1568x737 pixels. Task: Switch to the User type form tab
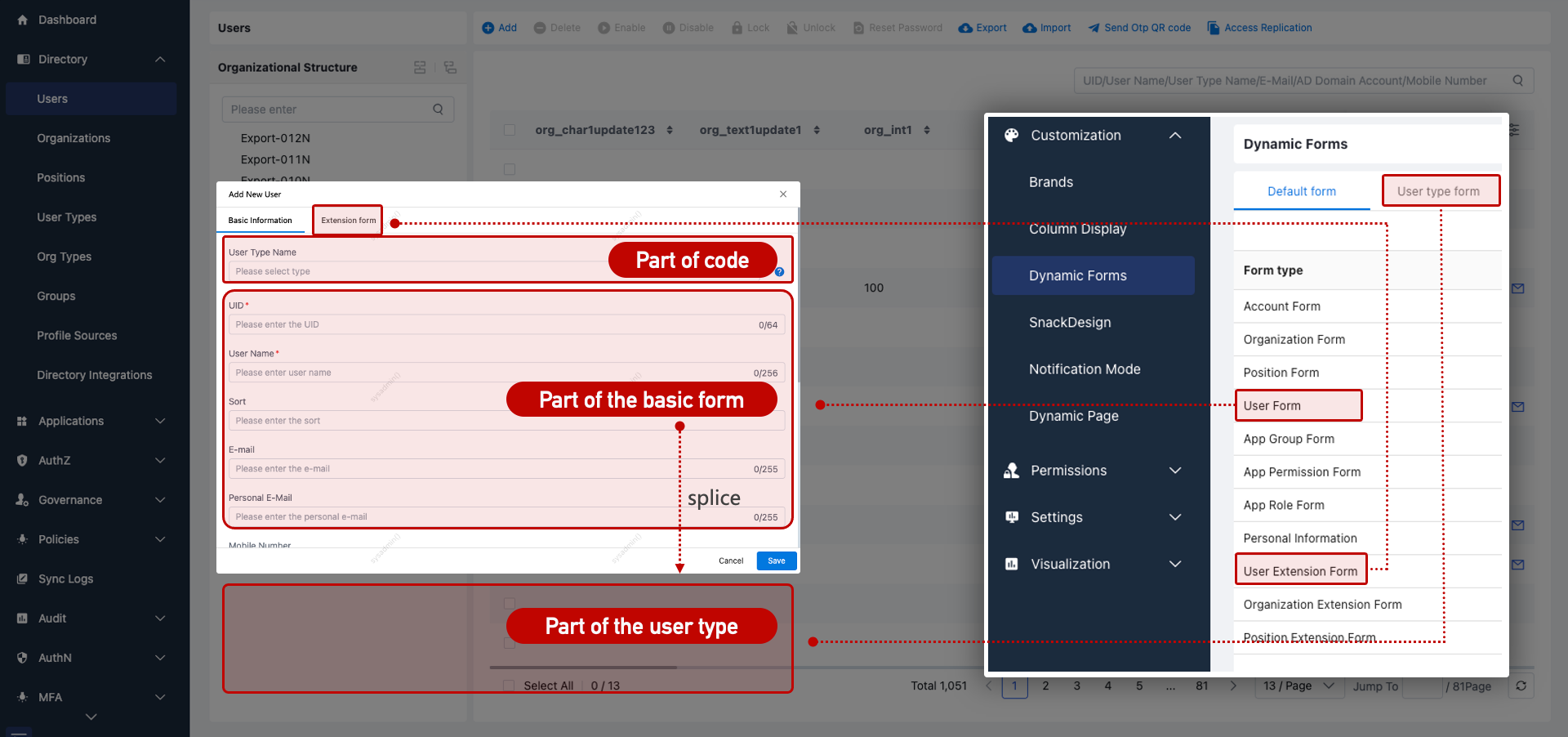1441,190
